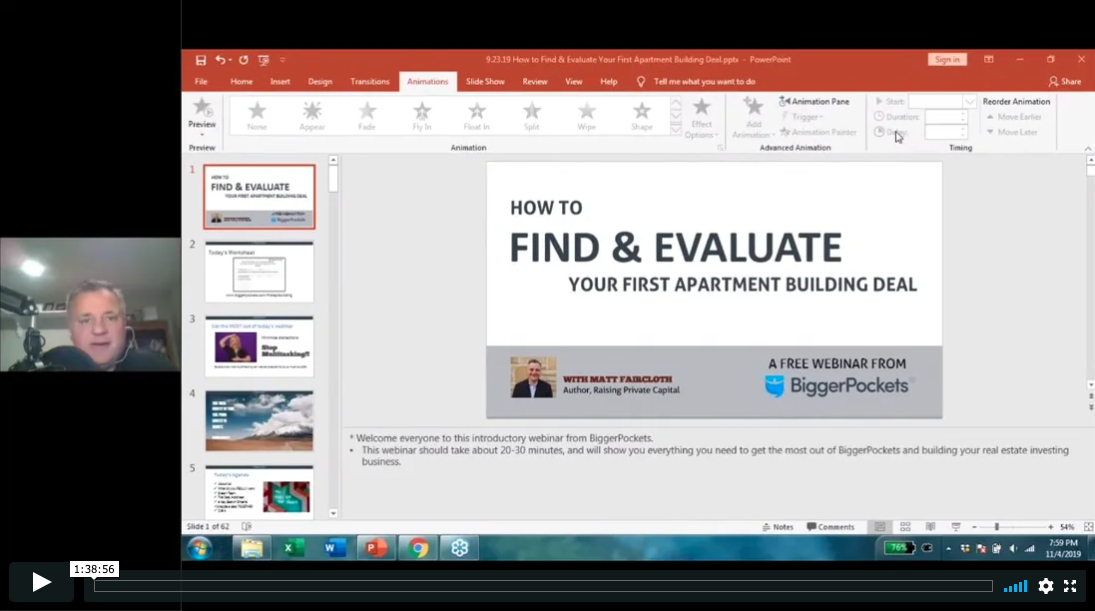
Task: Open the Start timing combo box
Action: [941, 101]
